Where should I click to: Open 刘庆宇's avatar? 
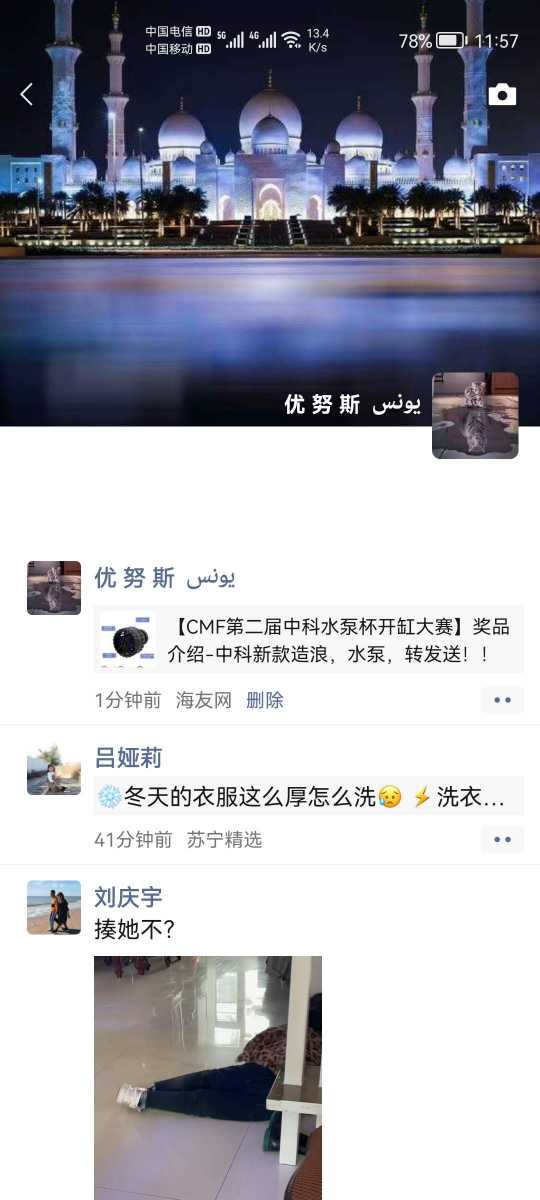tap(54, 907)
